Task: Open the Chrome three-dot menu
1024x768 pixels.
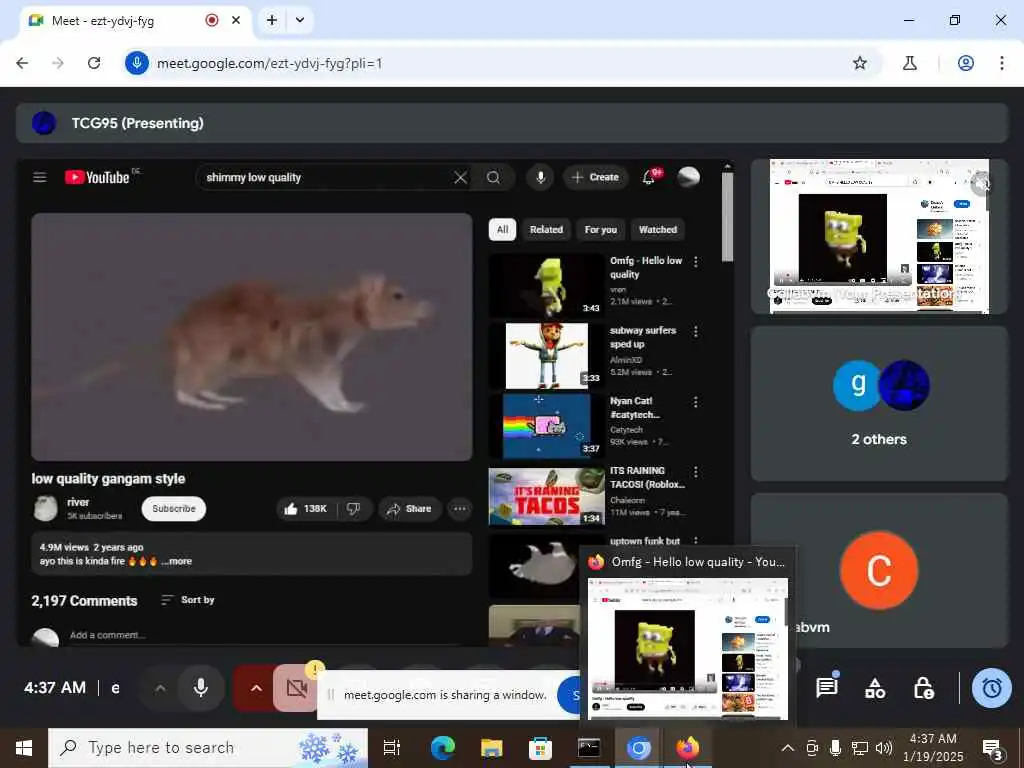Action: (1002, 63)
